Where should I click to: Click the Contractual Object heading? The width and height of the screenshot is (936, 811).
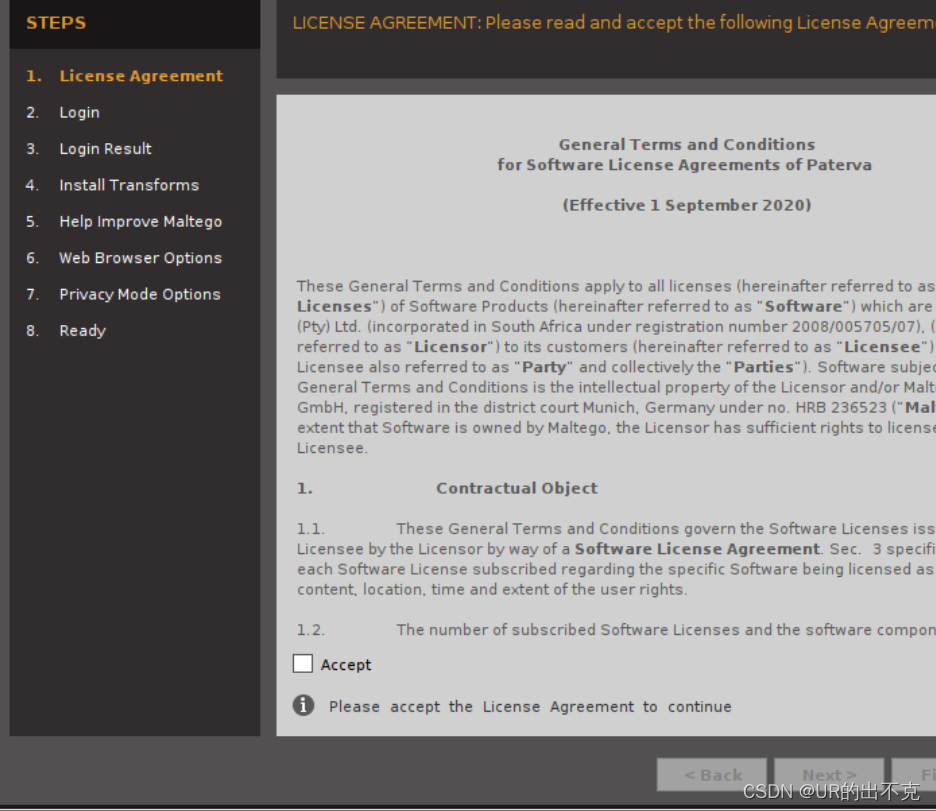[516, 488]
